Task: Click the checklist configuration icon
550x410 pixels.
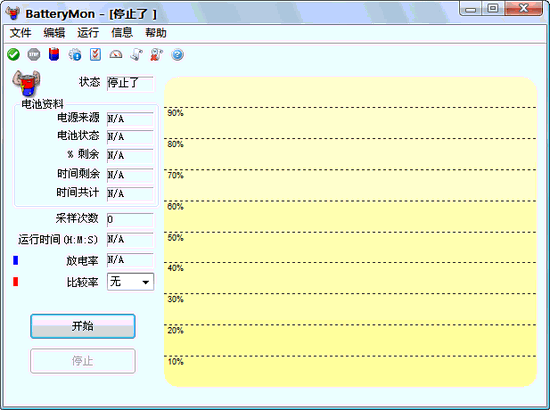Action: coord(95,54)
